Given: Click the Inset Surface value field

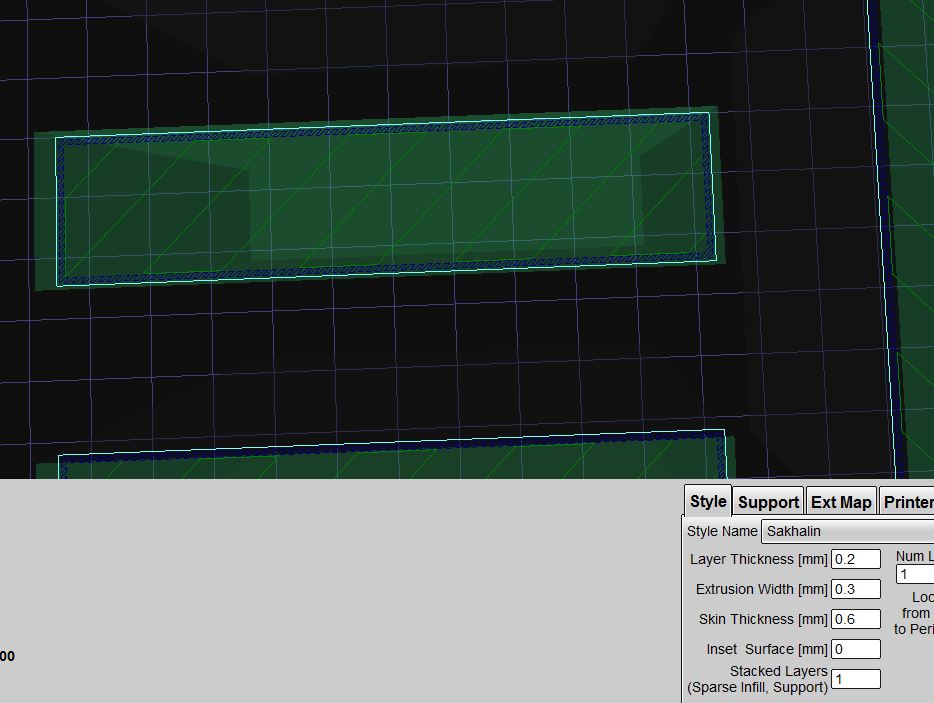Looking at the screenshot, I should coord(856,649).
